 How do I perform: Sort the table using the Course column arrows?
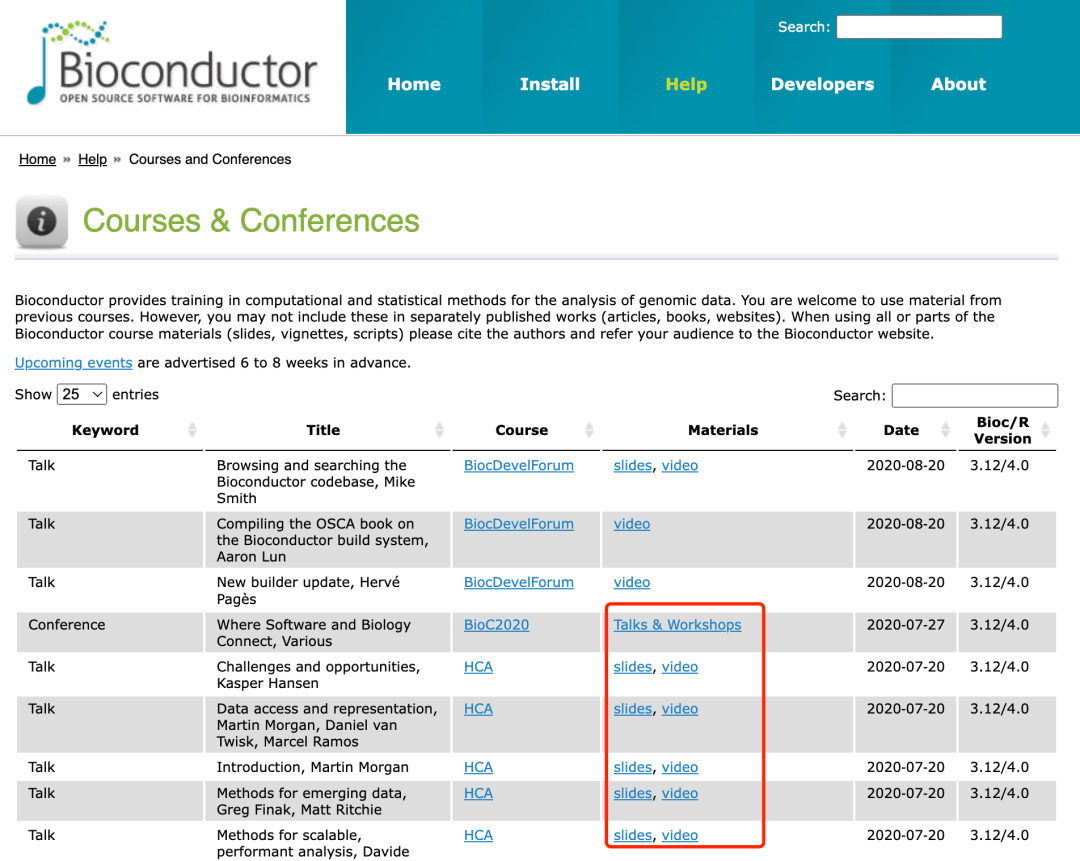click(x=590, y=430)
